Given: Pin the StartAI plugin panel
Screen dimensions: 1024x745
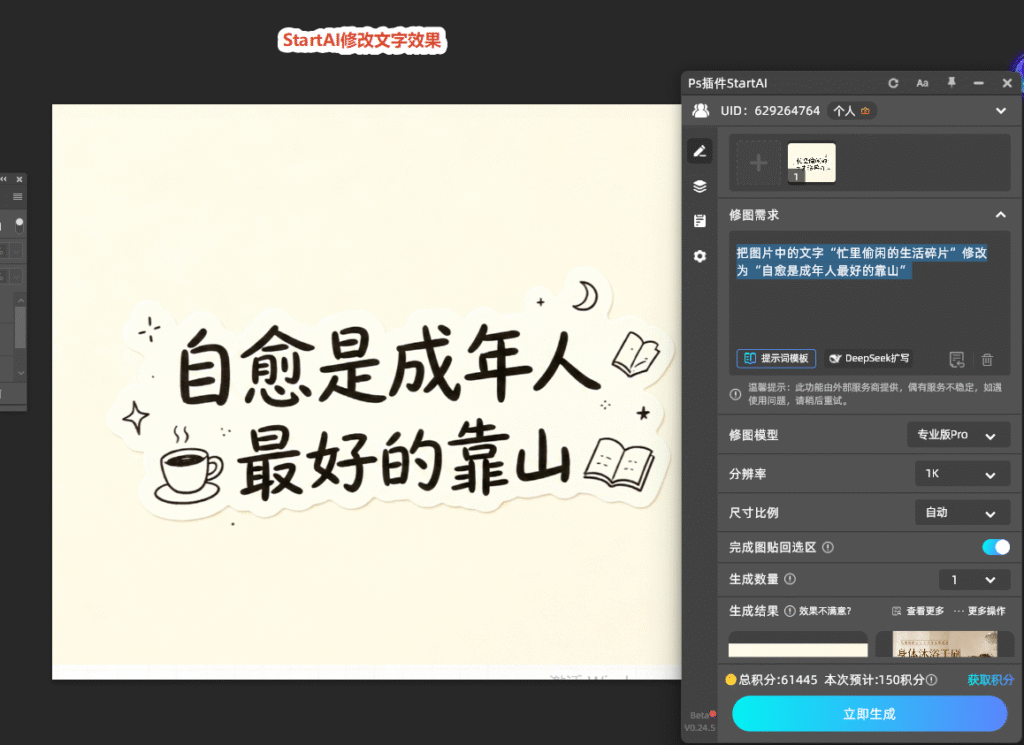Looking at the screenshot, I should pos(951,82).
